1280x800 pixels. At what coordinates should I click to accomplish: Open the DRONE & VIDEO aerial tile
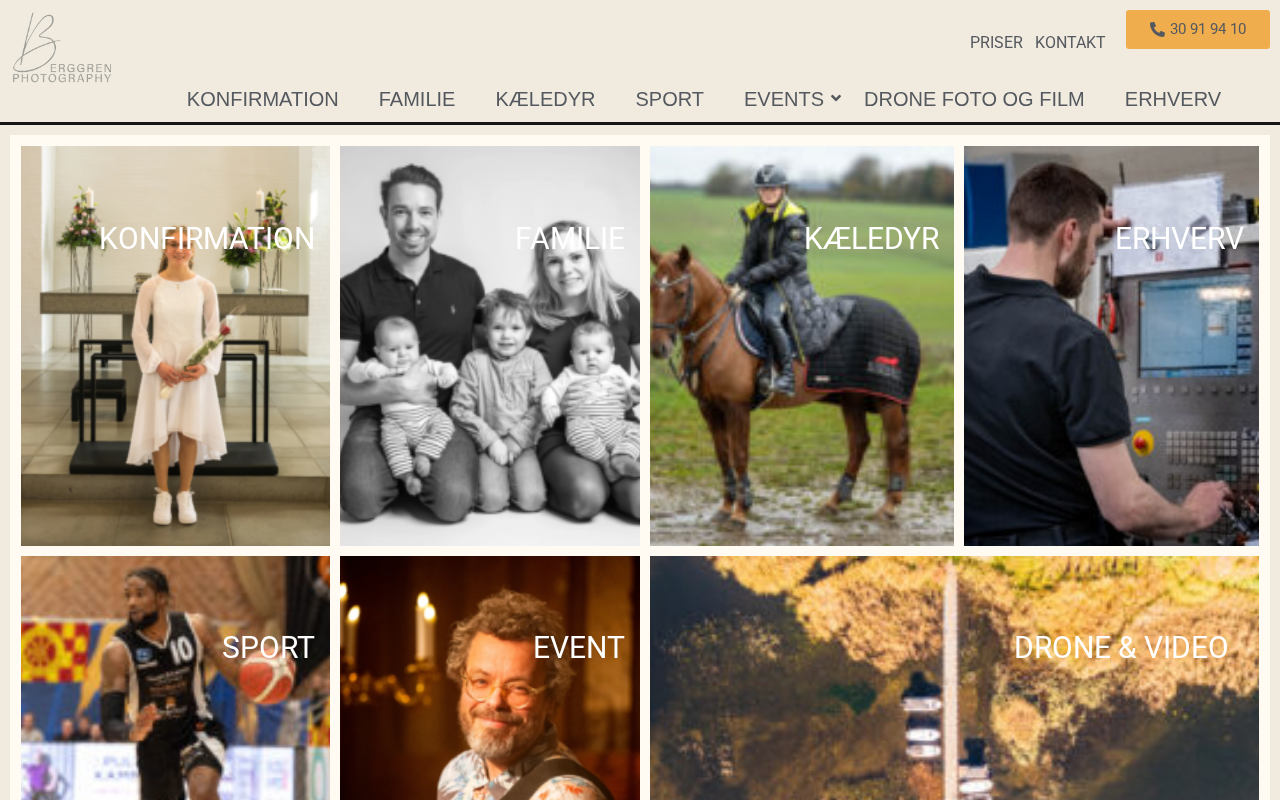954,678
